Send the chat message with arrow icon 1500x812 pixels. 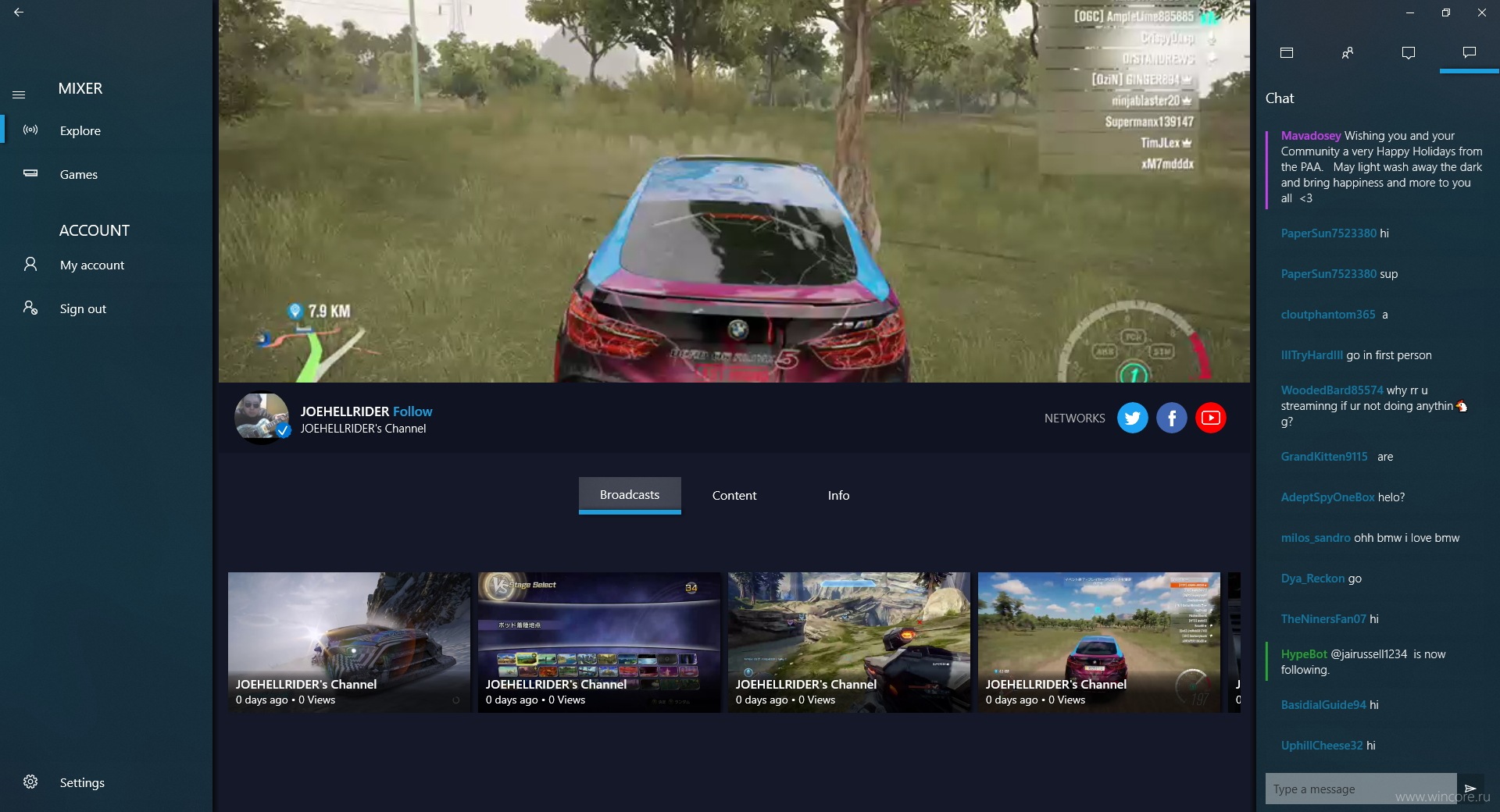(x=1470, y=789)
